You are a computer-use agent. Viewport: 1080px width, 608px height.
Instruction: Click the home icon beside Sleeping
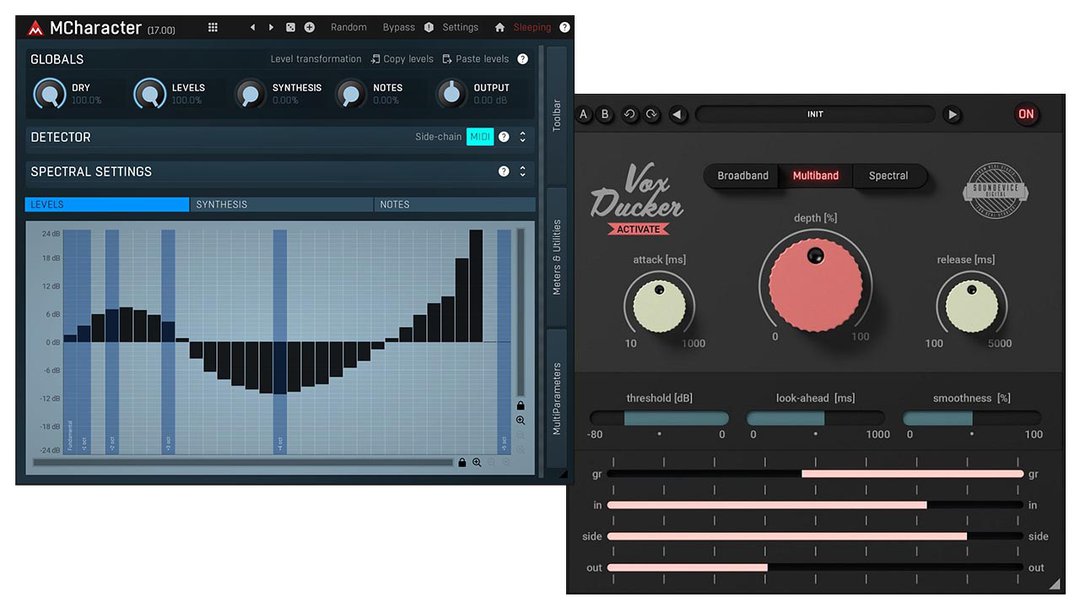click(500, 28)
